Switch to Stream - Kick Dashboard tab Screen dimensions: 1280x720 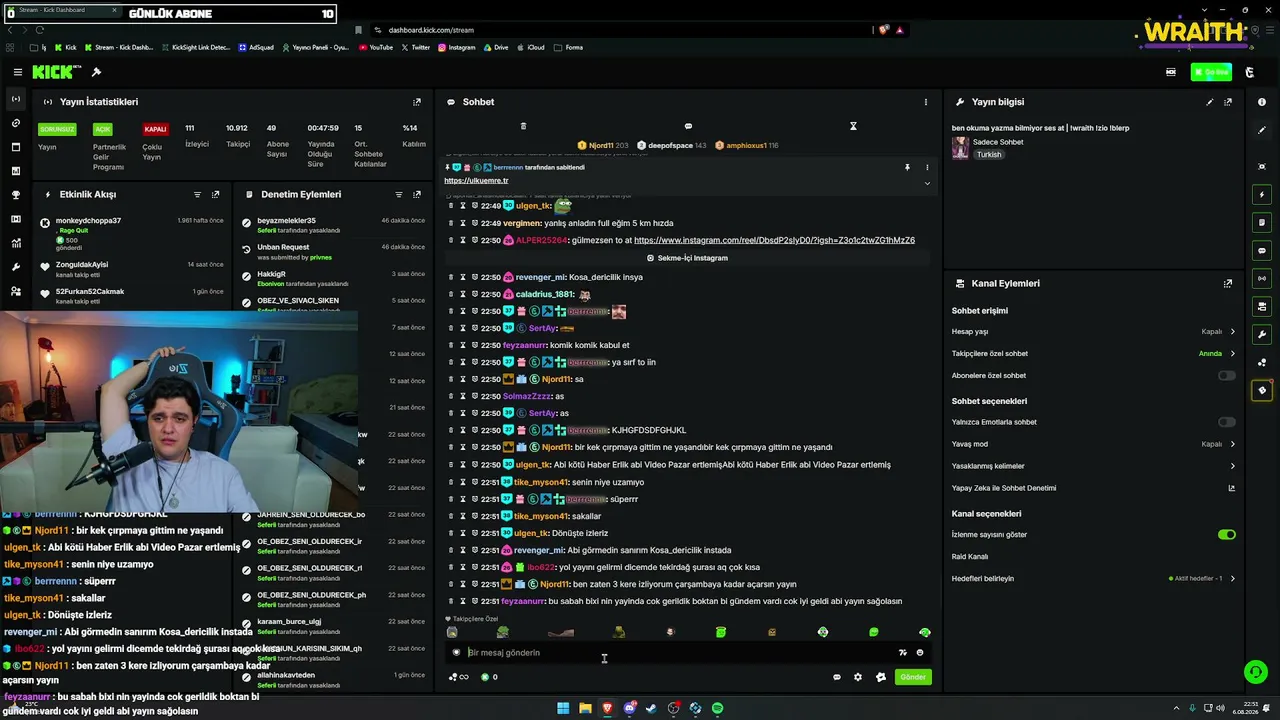pyautogui.click(x=60, y=10)
